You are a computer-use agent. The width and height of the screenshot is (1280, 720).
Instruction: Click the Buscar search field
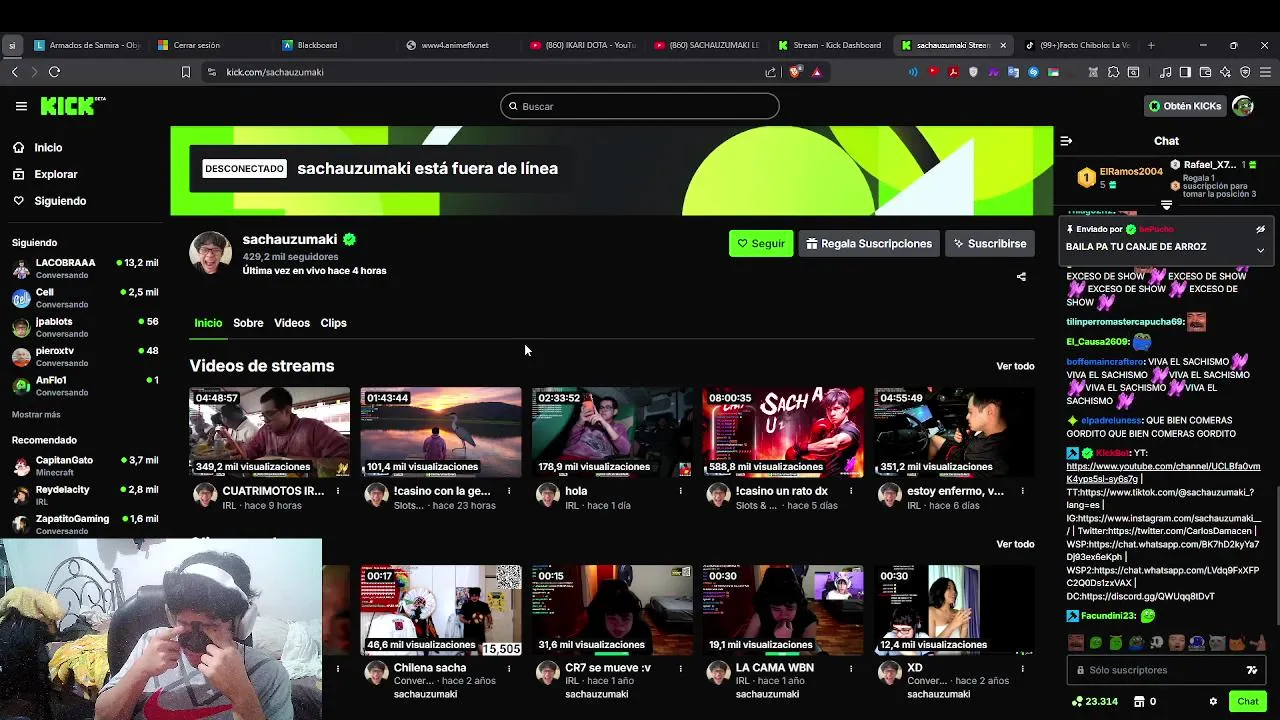640,106
